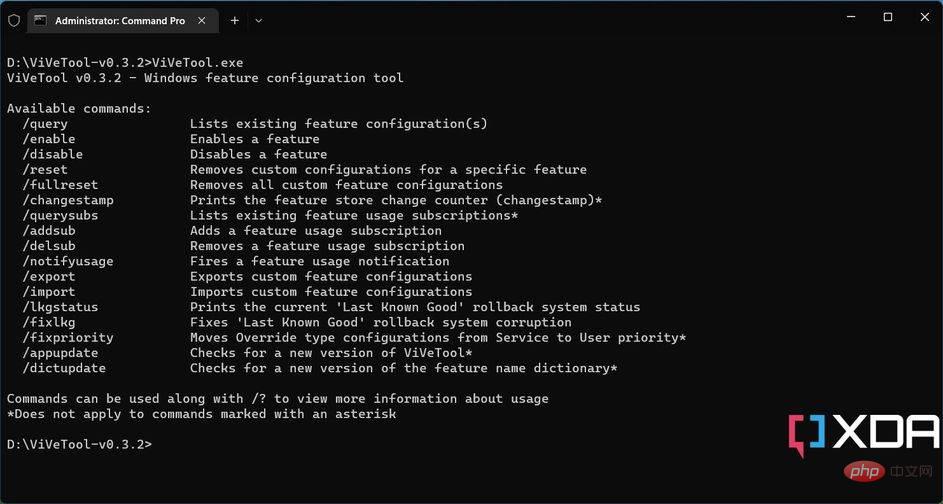Screen dimensions: 943x504
Task: Minimize the terminal window
Action: pyautogui.click(x=850, y=17)
